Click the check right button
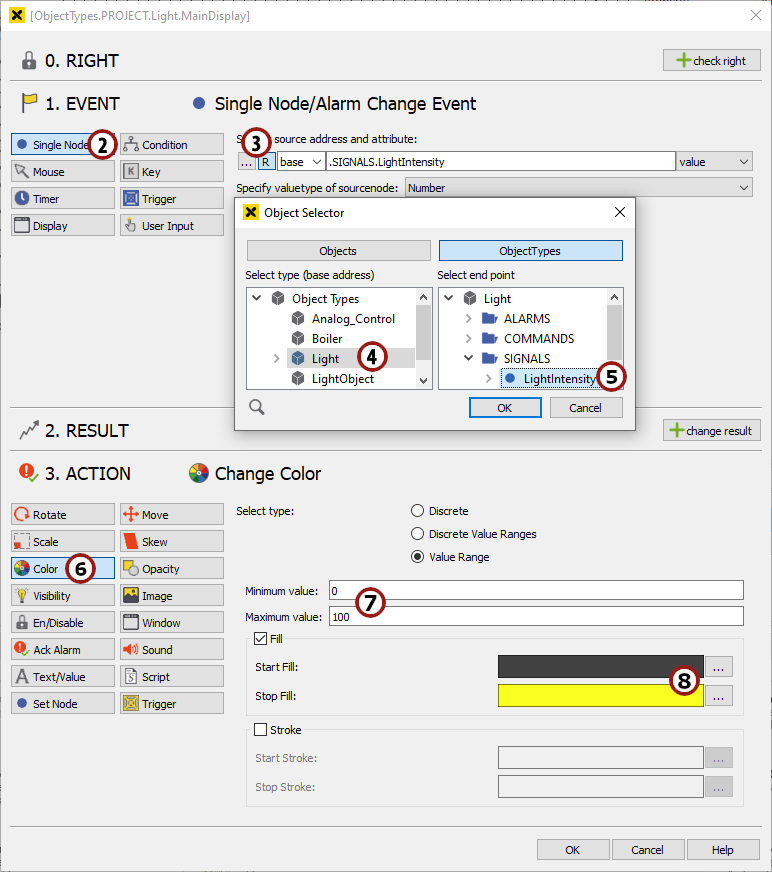 (x=711, y=60)
